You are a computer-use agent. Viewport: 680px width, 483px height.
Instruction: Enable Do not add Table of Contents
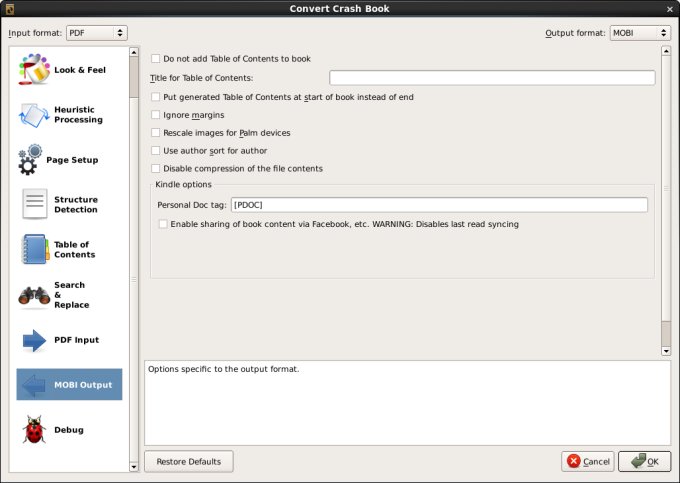[x=155, y=59]
